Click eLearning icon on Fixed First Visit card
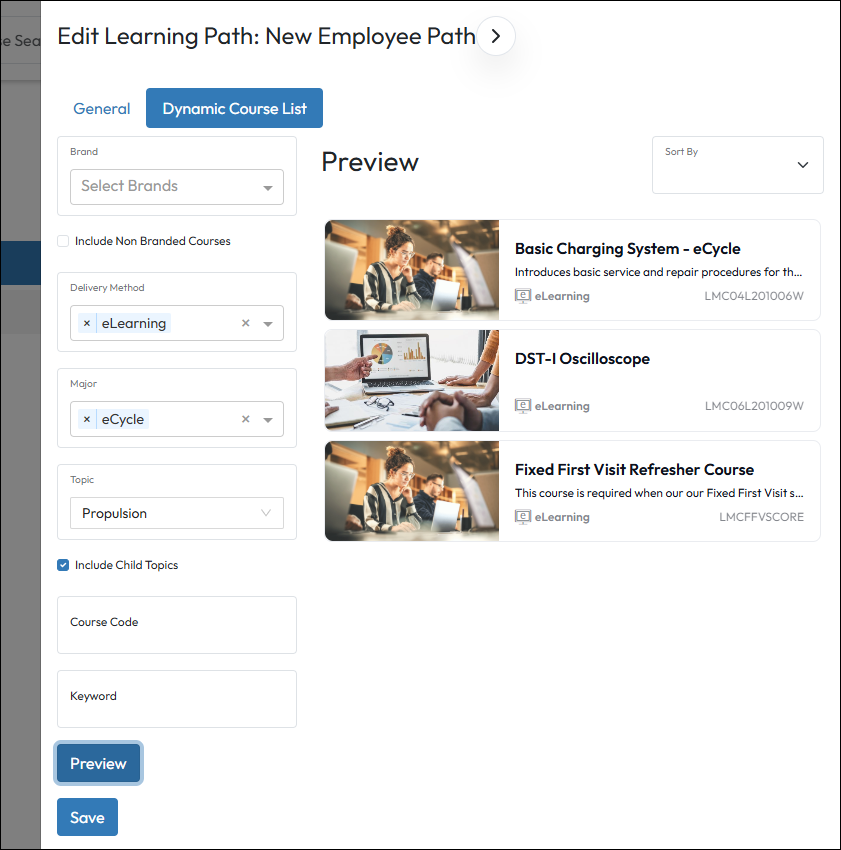Image resolution: width=841 pixels, height=850 pixels. [x=522, y=517]
